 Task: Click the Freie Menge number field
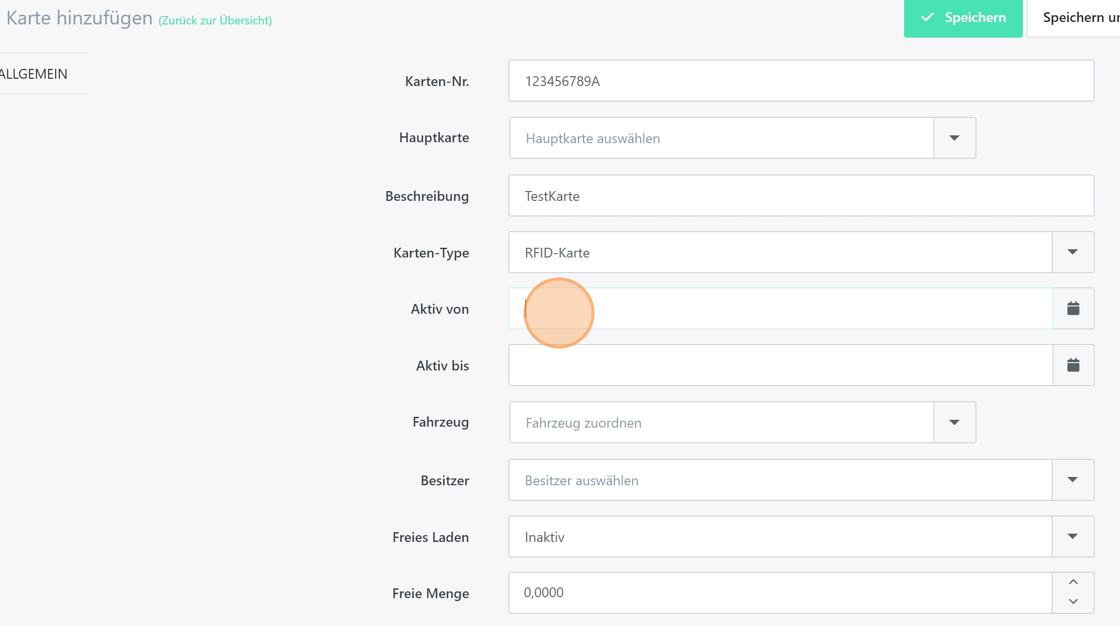point(780,593)
